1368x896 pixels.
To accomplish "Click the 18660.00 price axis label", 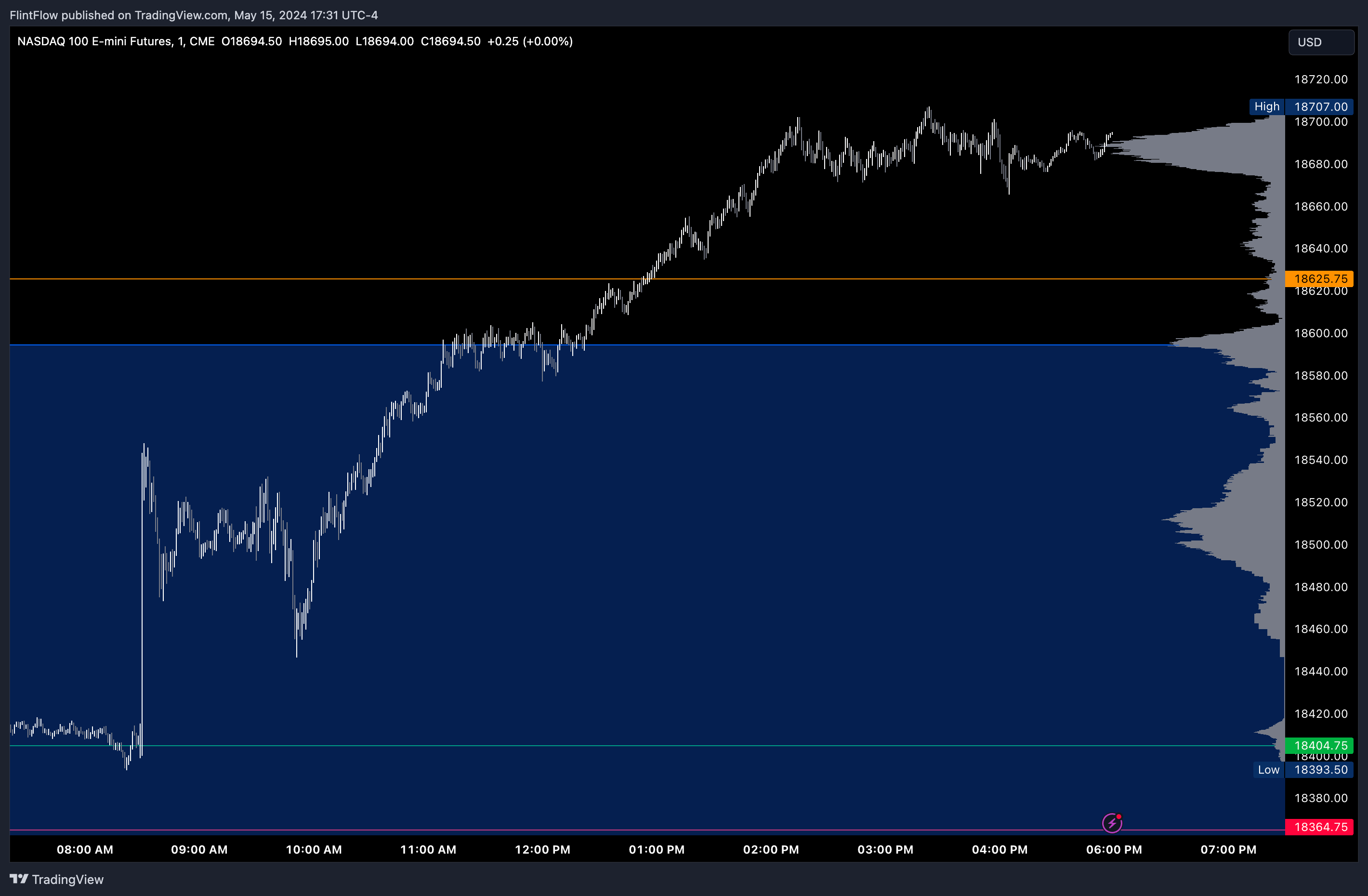I will [1321, 206].
